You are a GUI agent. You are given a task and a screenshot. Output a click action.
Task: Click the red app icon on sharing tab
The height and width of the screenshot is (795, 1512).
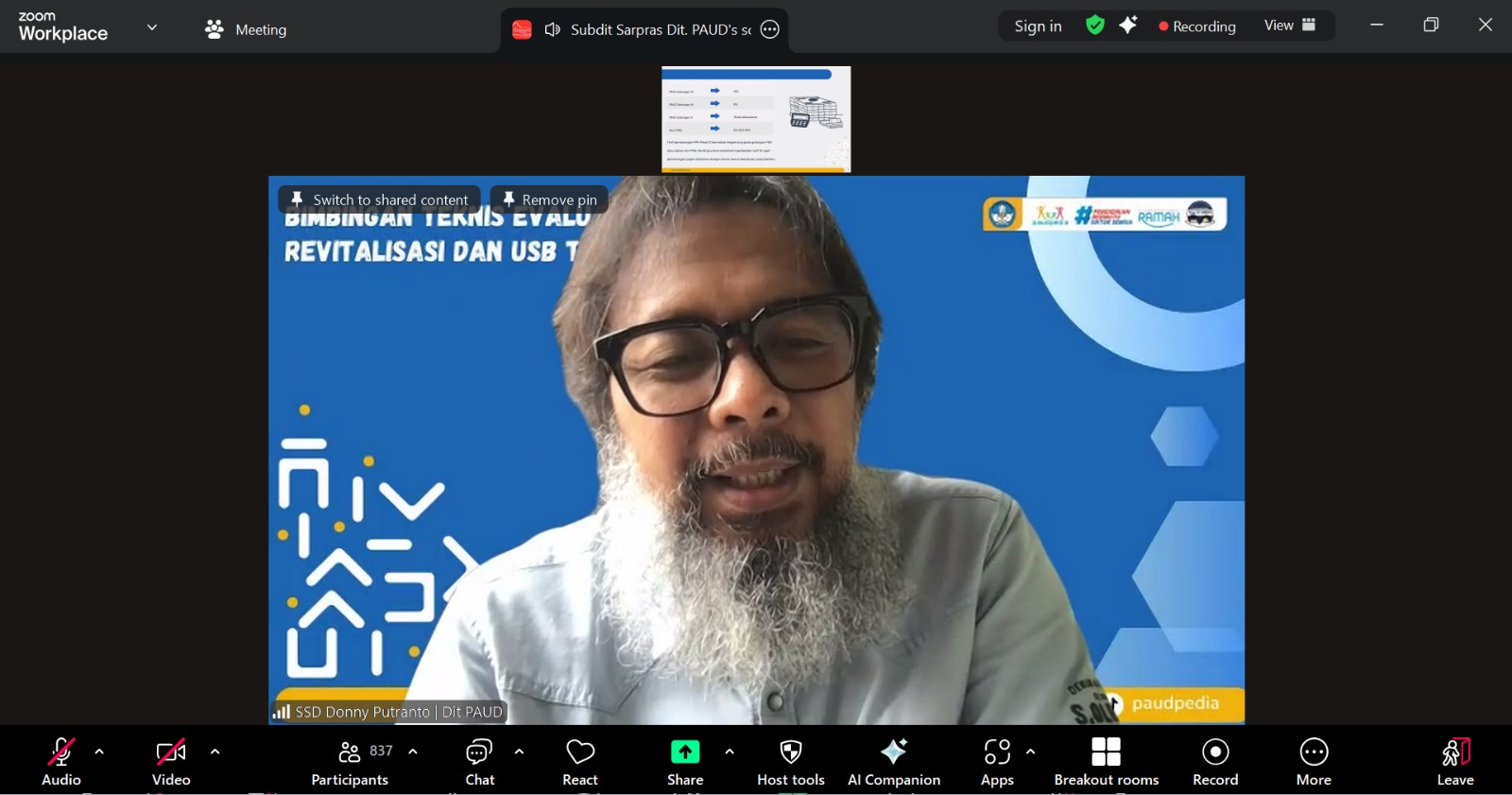pos(522,29)
